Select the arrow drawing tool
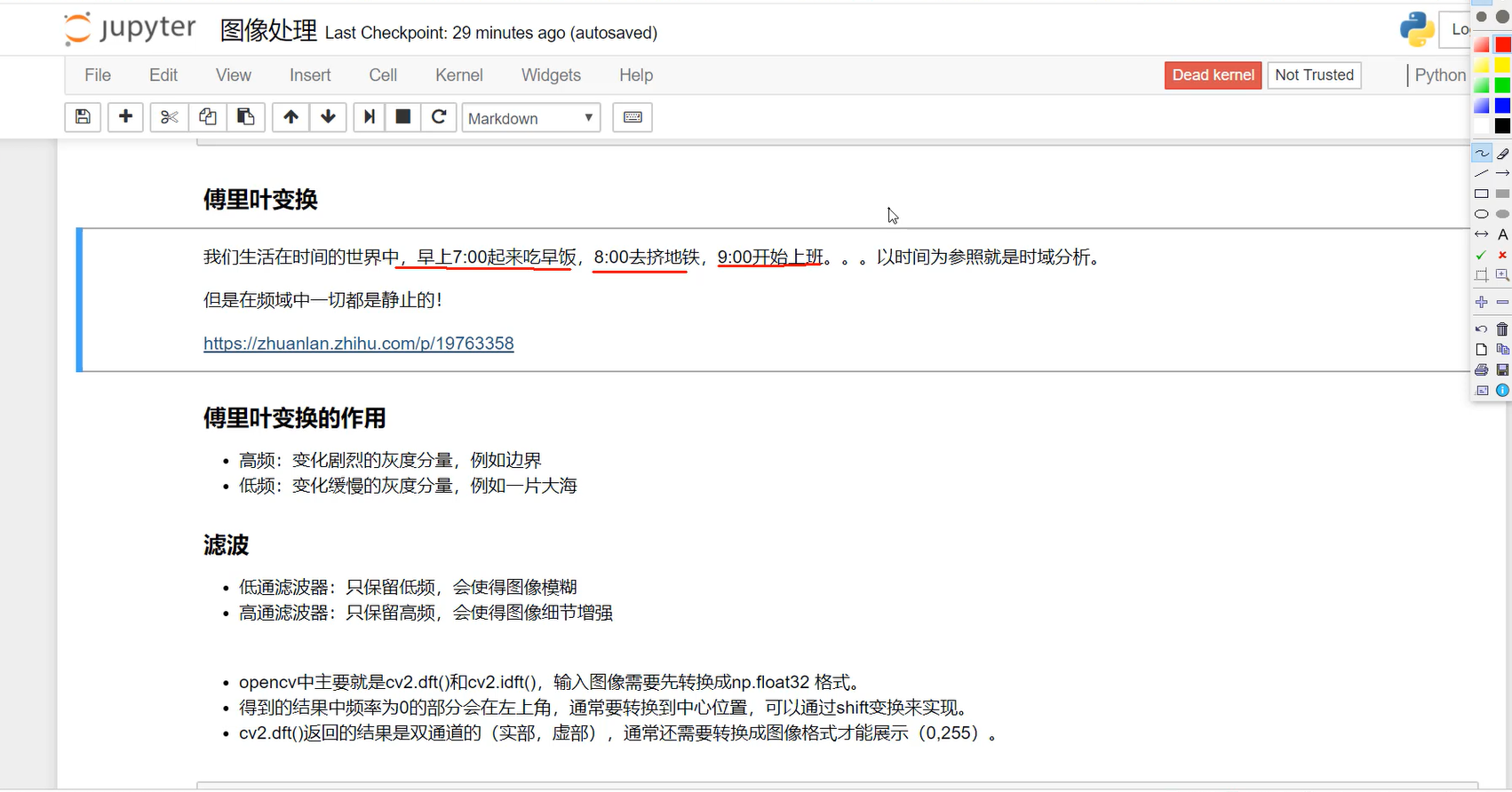 point(1502,173)
